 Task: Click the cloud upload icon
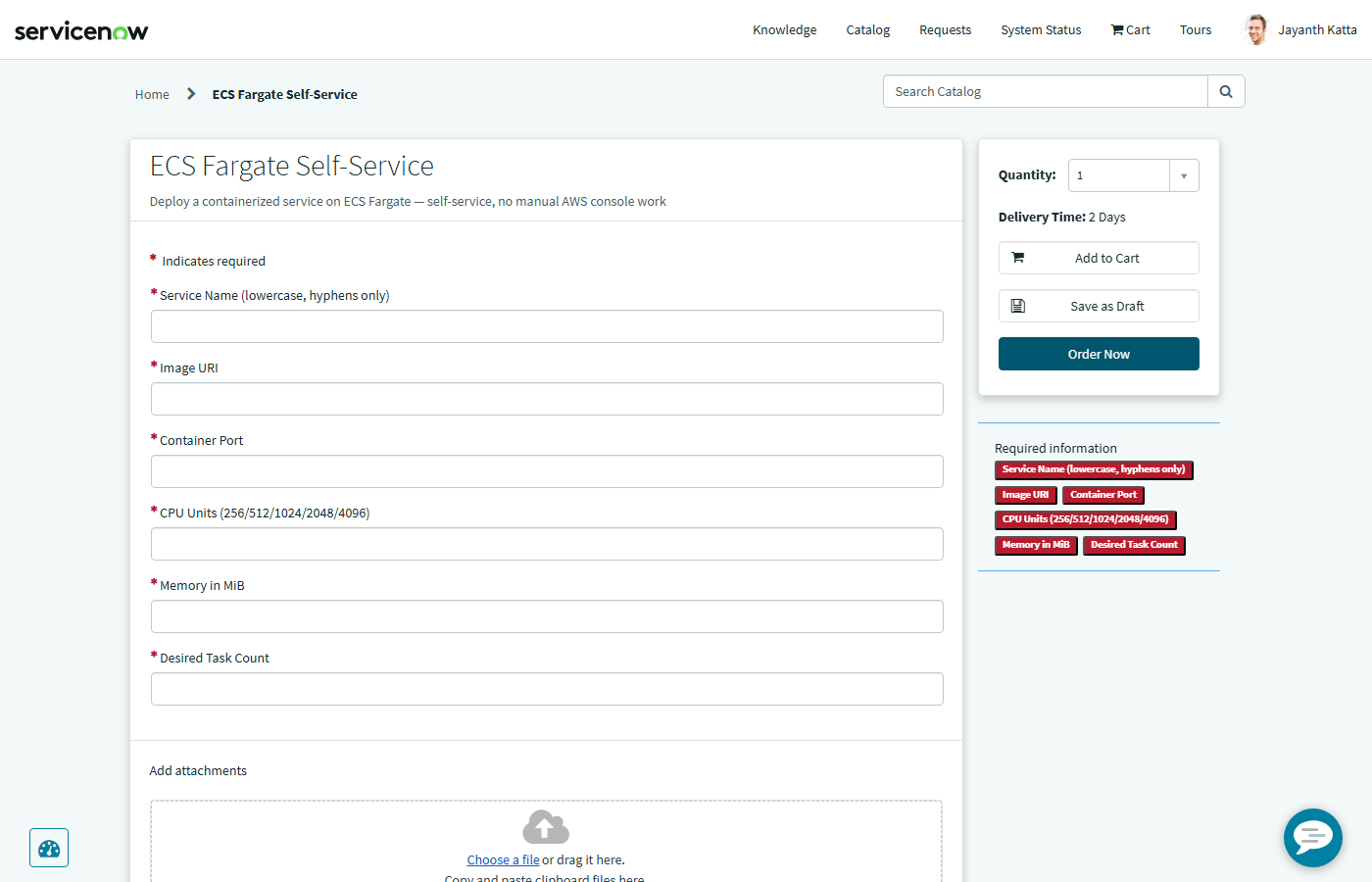[546, 827]
